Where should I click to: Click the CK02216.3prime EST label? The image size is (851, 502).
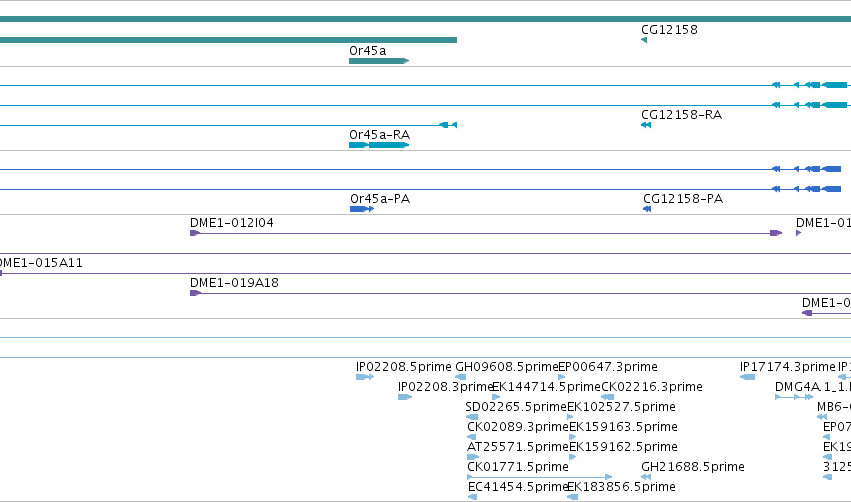pyautogui.click(x=652, y=387)
